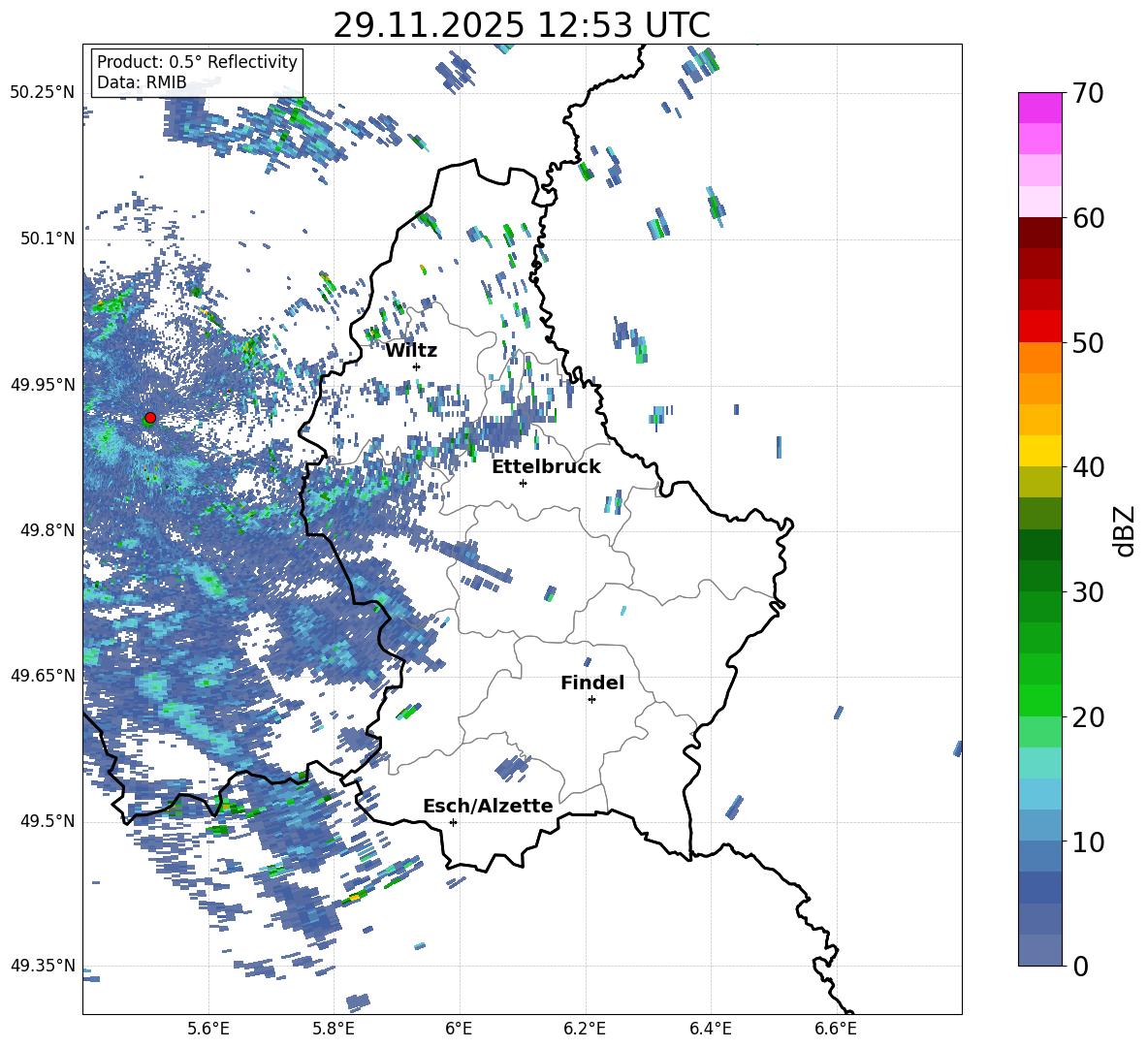Click the Ettelbruck city label
This screenshot has height=1048, width=1148.
tap(546, 467)
